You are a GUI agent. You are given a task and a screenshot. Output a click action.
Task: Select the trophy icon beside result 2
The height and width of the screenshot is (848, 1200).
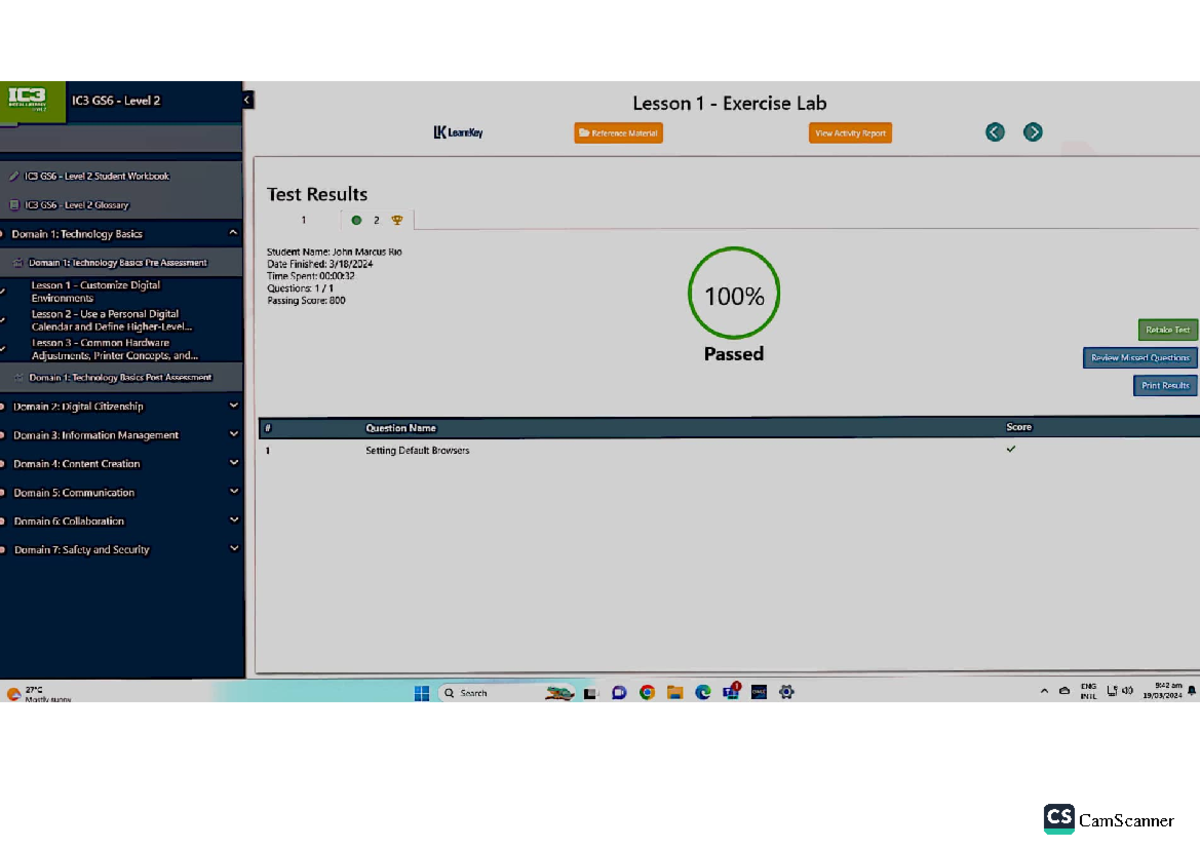(x=397, y=219)
